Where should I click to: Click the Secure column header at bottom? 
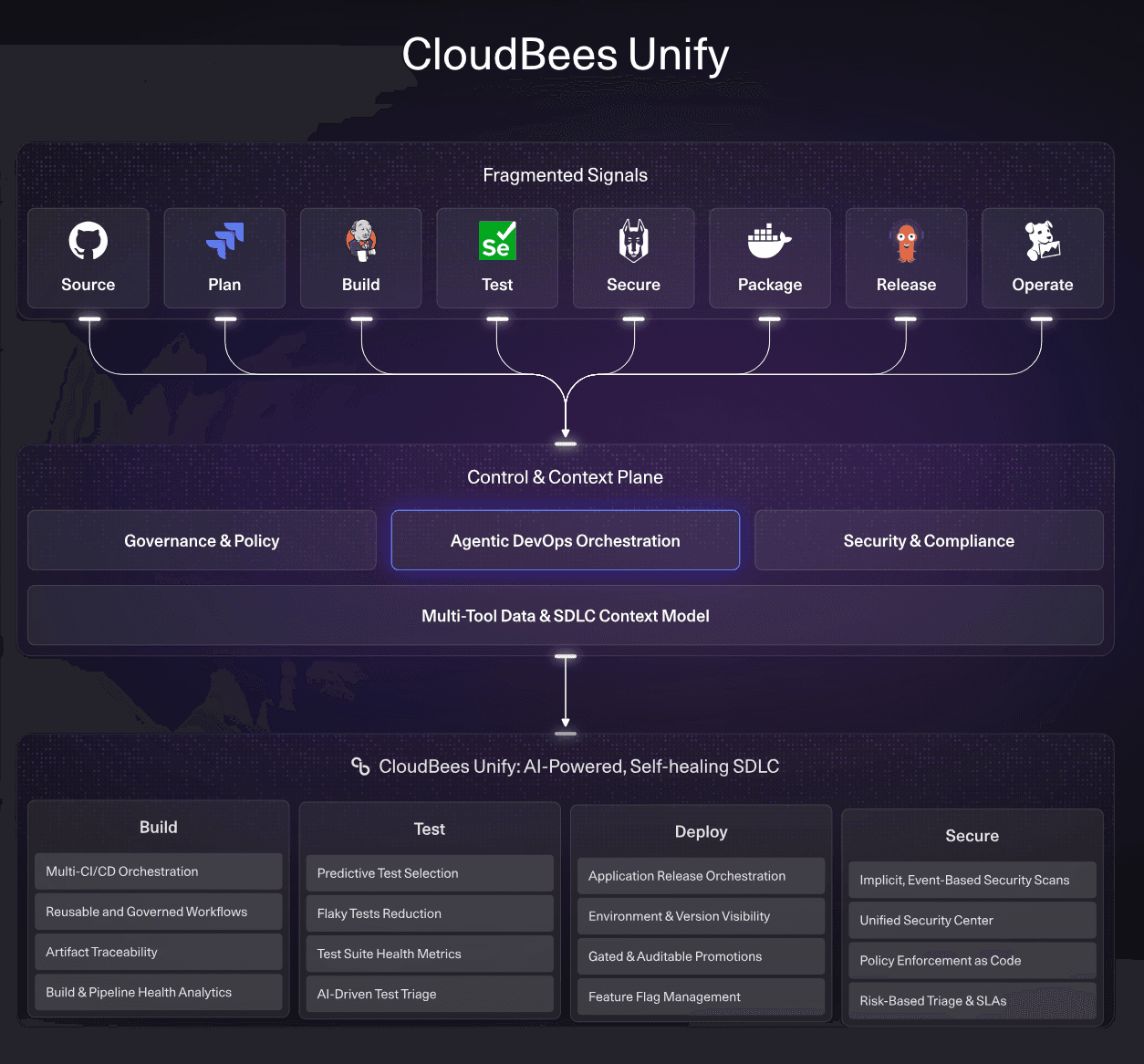(x=972, y=836)
